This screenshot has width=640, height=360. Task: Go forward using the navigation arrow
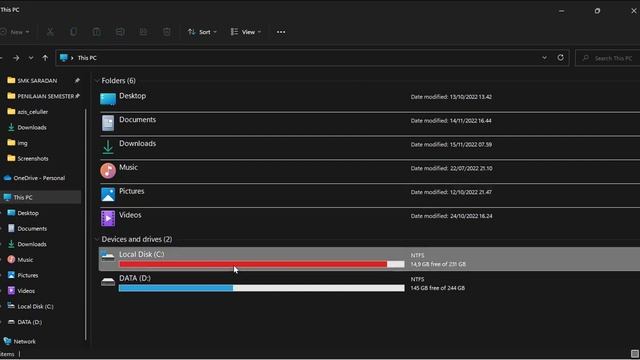coord(16,58)
